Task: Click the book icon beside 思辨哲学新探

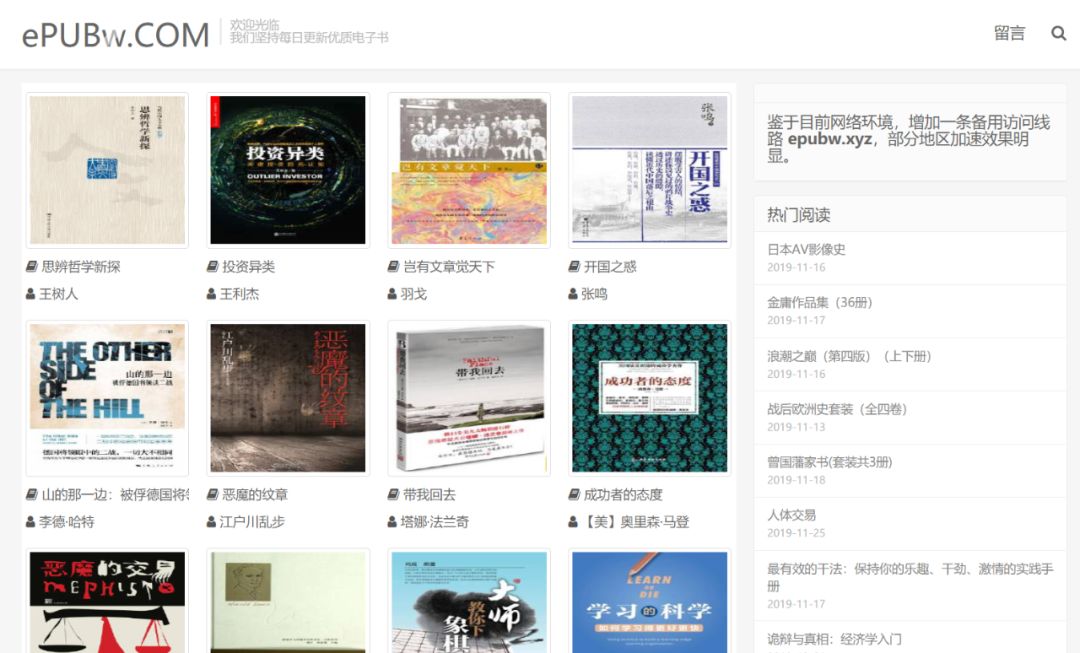Action: [32, 267]
